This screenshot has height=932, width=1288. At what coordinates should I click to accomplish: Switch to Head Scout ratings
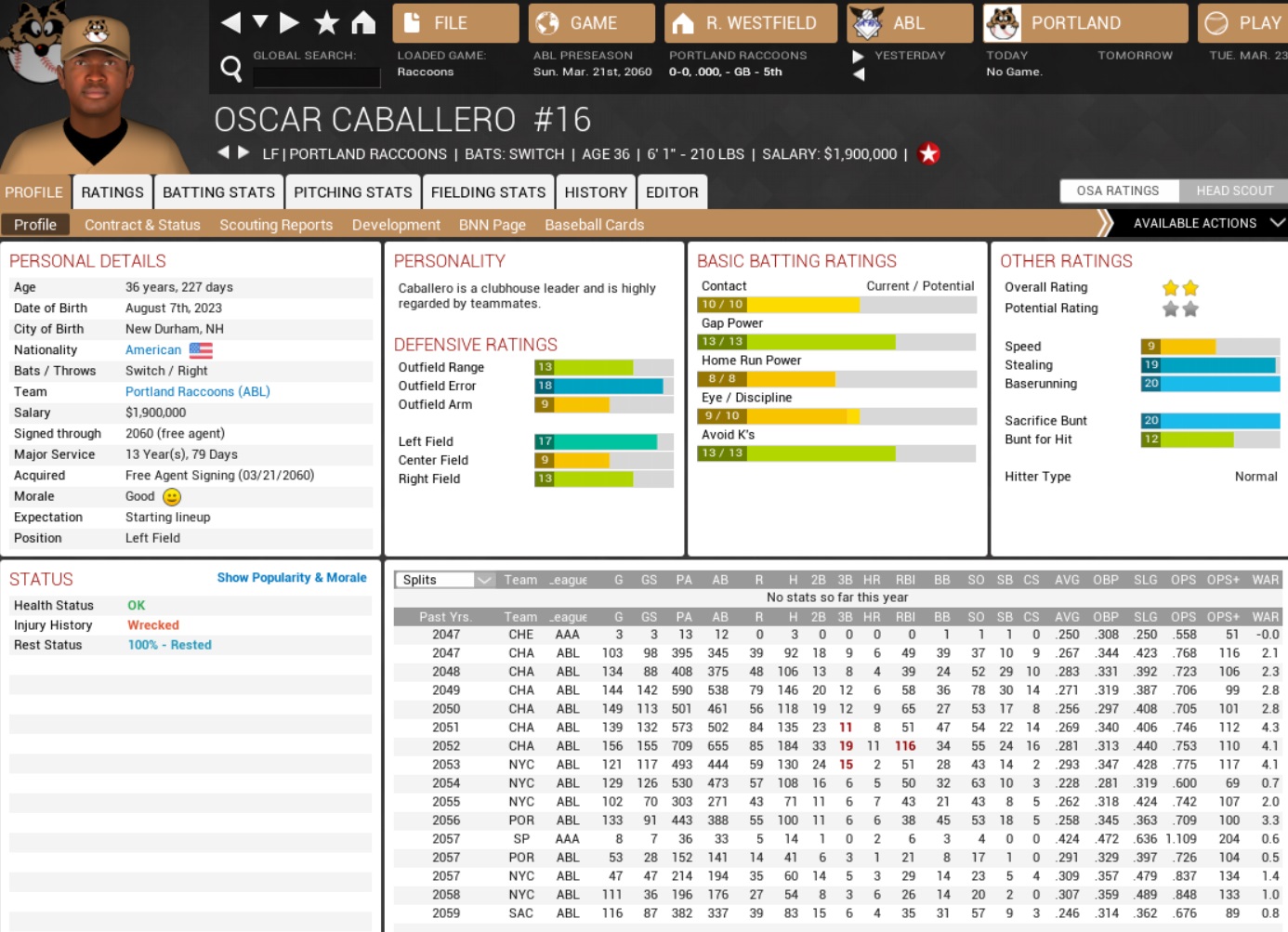[x=1233, y=190]
